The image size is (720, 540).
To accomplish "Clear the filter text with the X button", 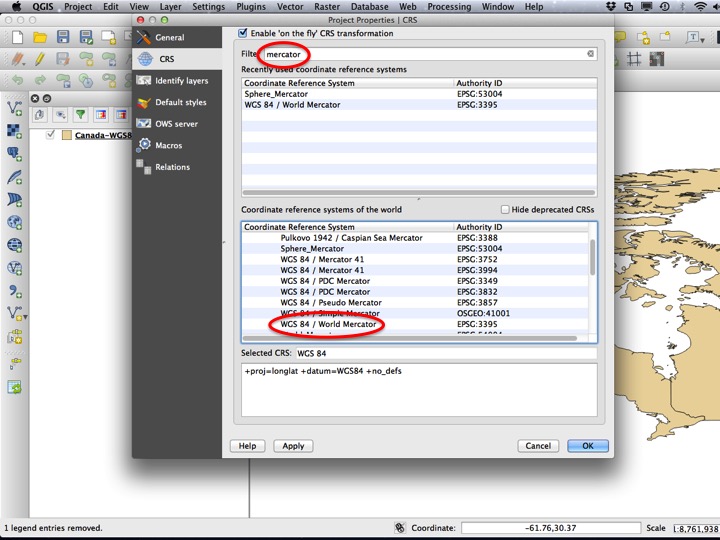I will point(591,54).
